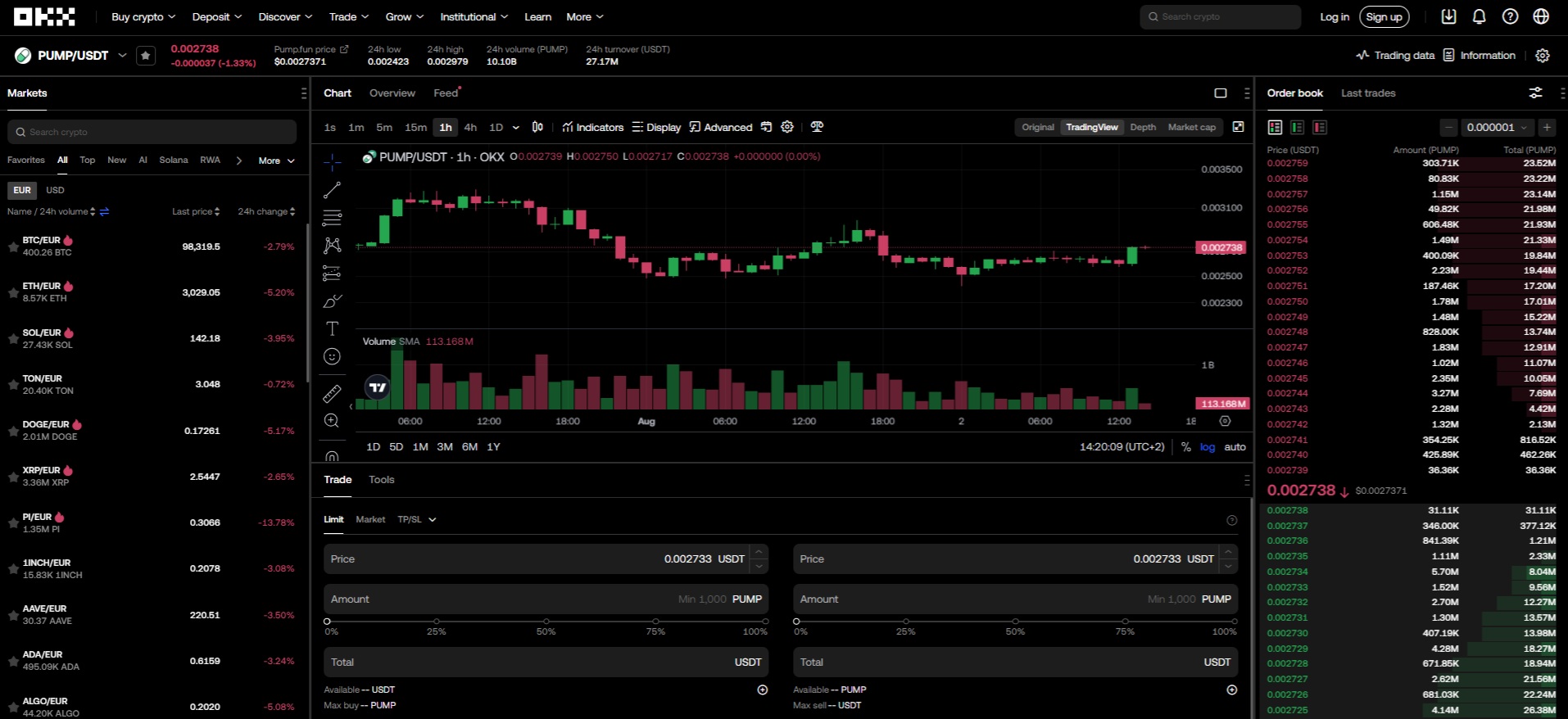Select the pattern drawing tool
The height and width of the screenshot is (719, 1568).
pyautogui.click(x=332, y=246)
